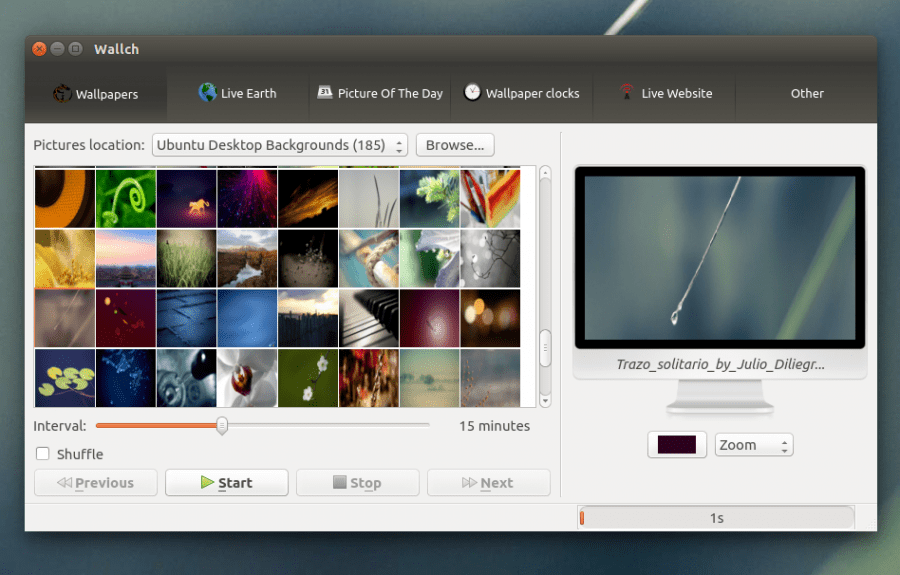Select the piano keys wallpaper thumbnail

tap(369, 318)
